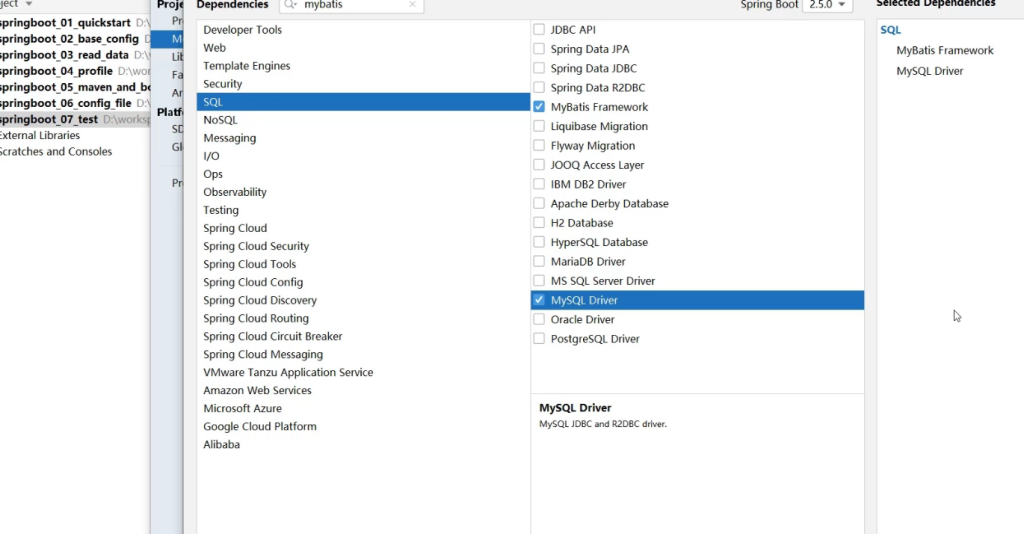Select the Alibaba category
1024x534 pixels.
pos(221,444)
